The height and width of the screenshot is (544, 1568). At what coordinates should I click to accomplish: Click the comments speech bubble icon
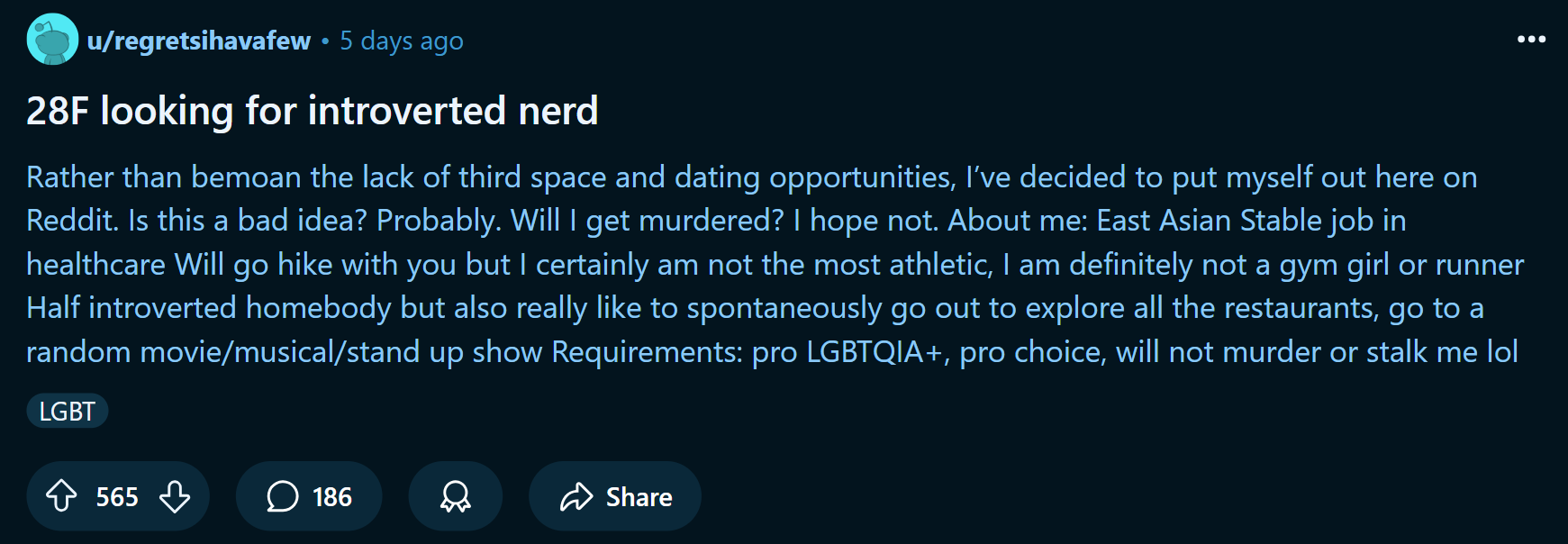click(282, 496)
